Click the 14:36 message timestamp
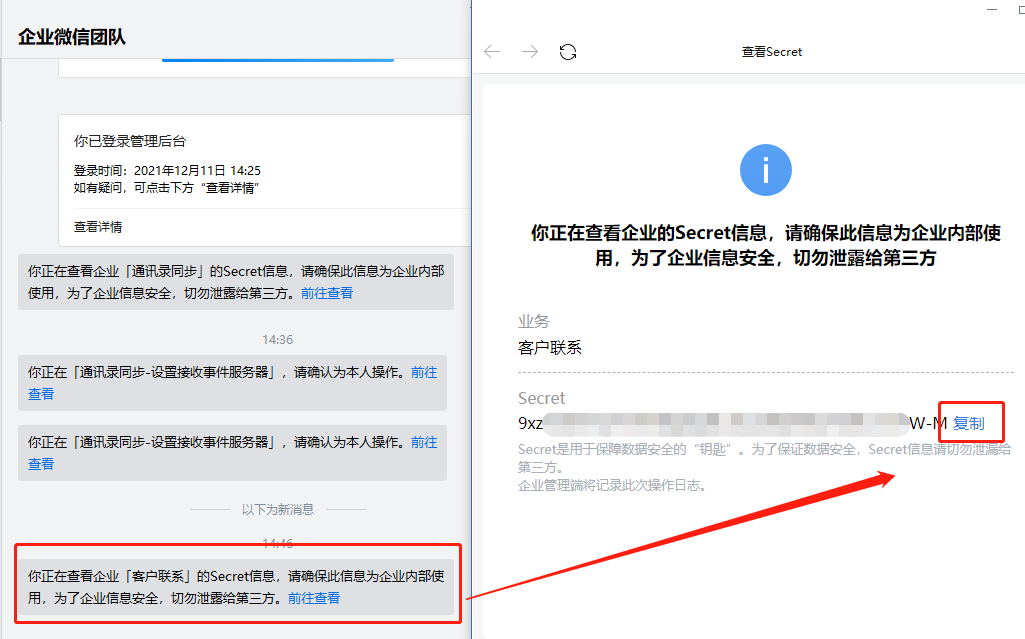The height and width of the screenshot is (639, 1025). tap(277, 340)
